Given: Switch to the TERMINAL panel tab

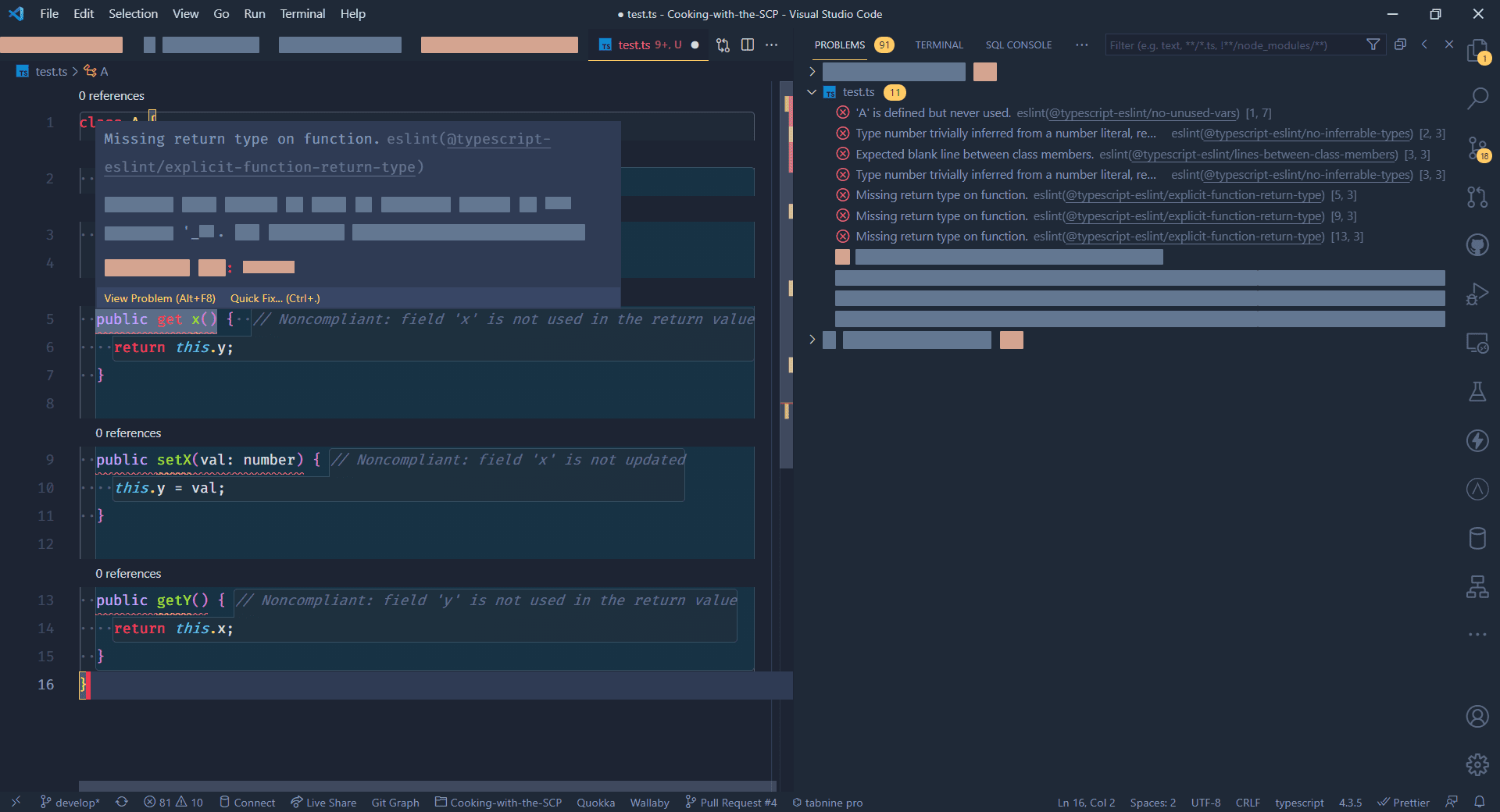Looking at the screenshot, I should 939,45.
